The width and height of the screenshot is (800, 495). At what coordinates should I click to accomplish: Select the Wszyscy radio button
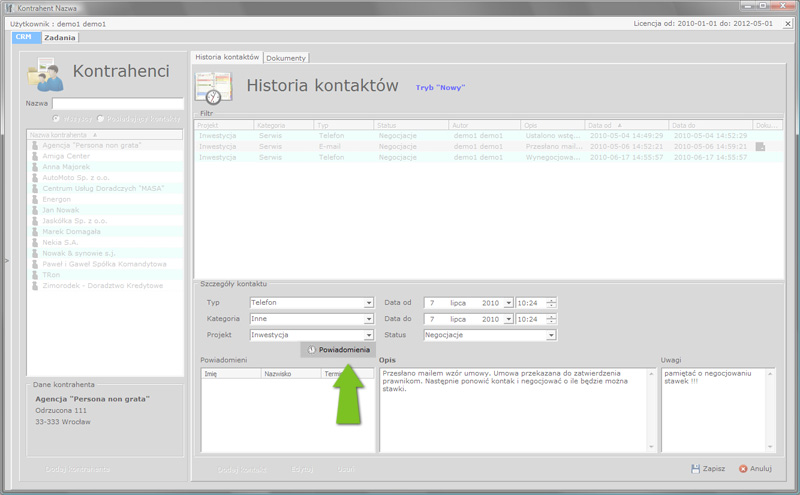coord(56,118)
